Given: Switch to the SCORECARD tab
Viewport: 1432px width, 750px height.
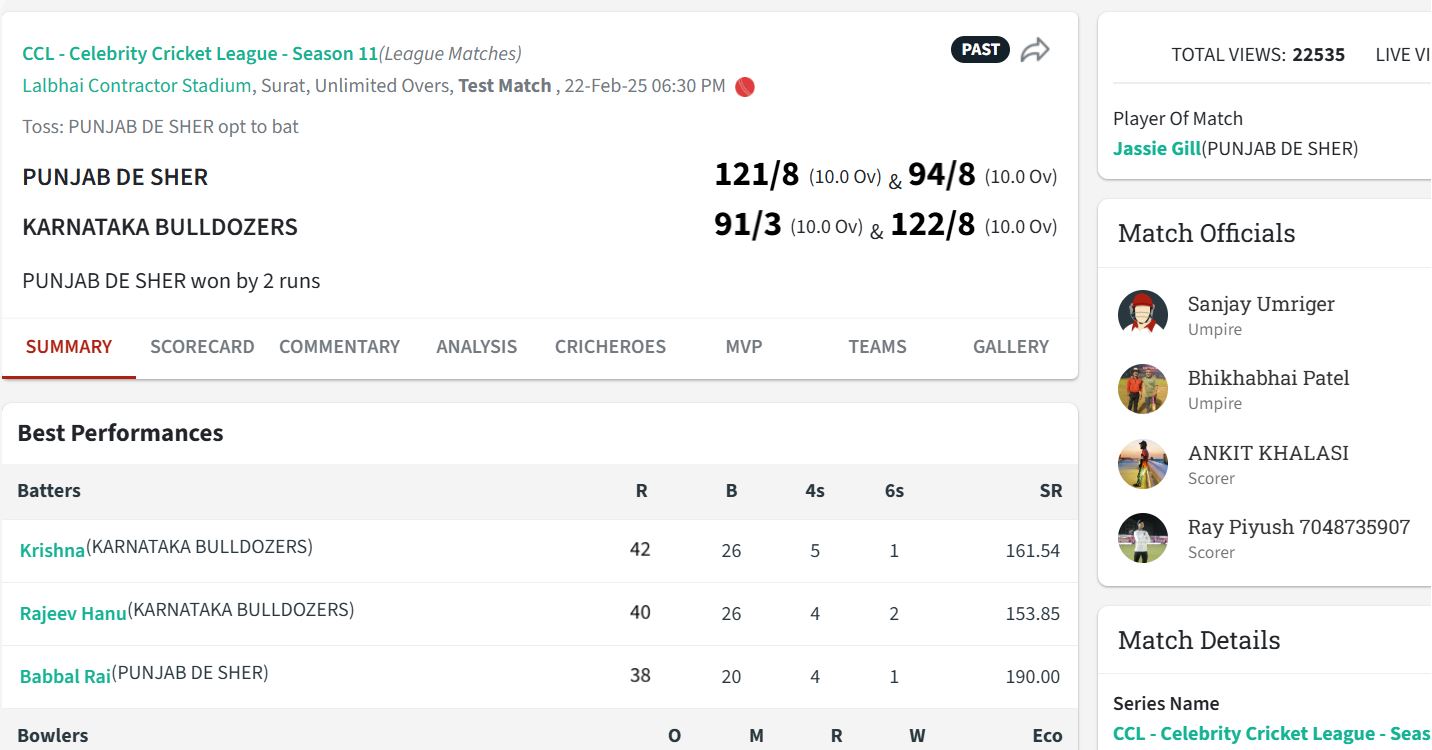Looking at the screenshot, I should pos(202,346).
